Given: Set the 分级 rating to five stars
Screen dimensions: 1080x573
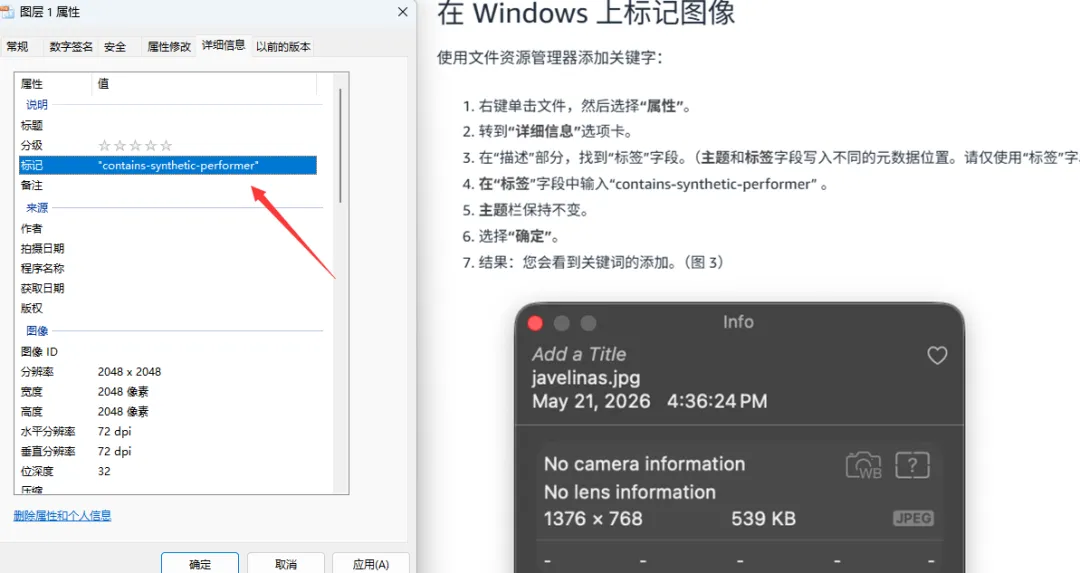Looking at the screenshot, I should click(x=166, y=145).
